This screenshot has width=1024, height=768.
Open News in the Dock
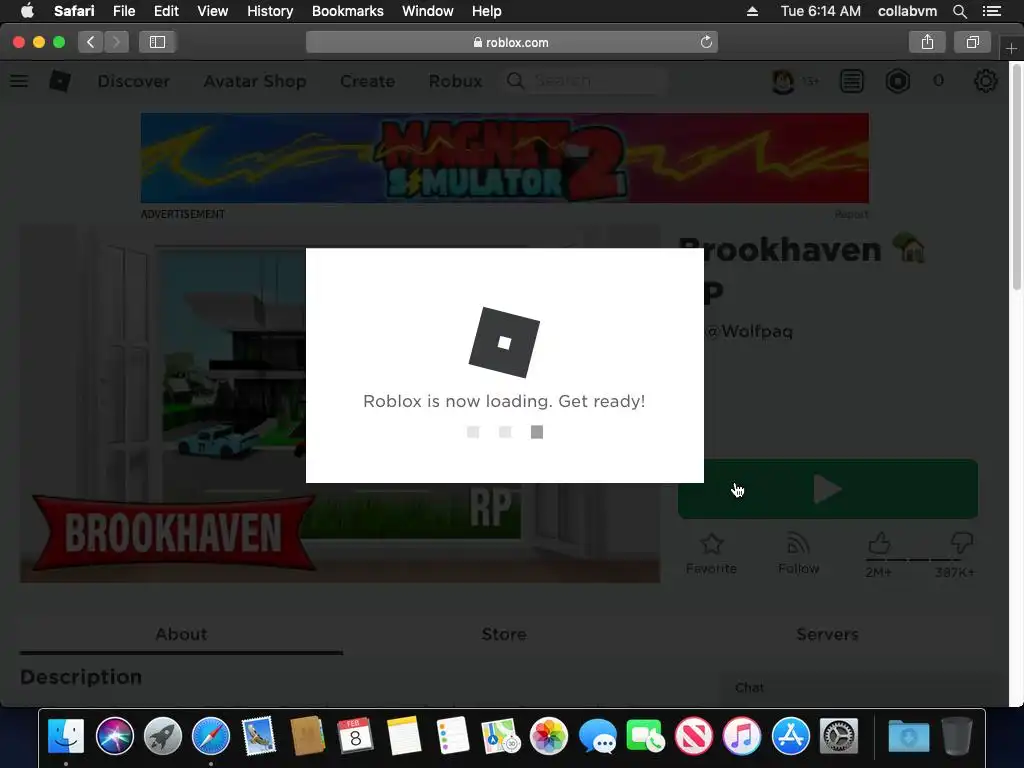(694, 735)
